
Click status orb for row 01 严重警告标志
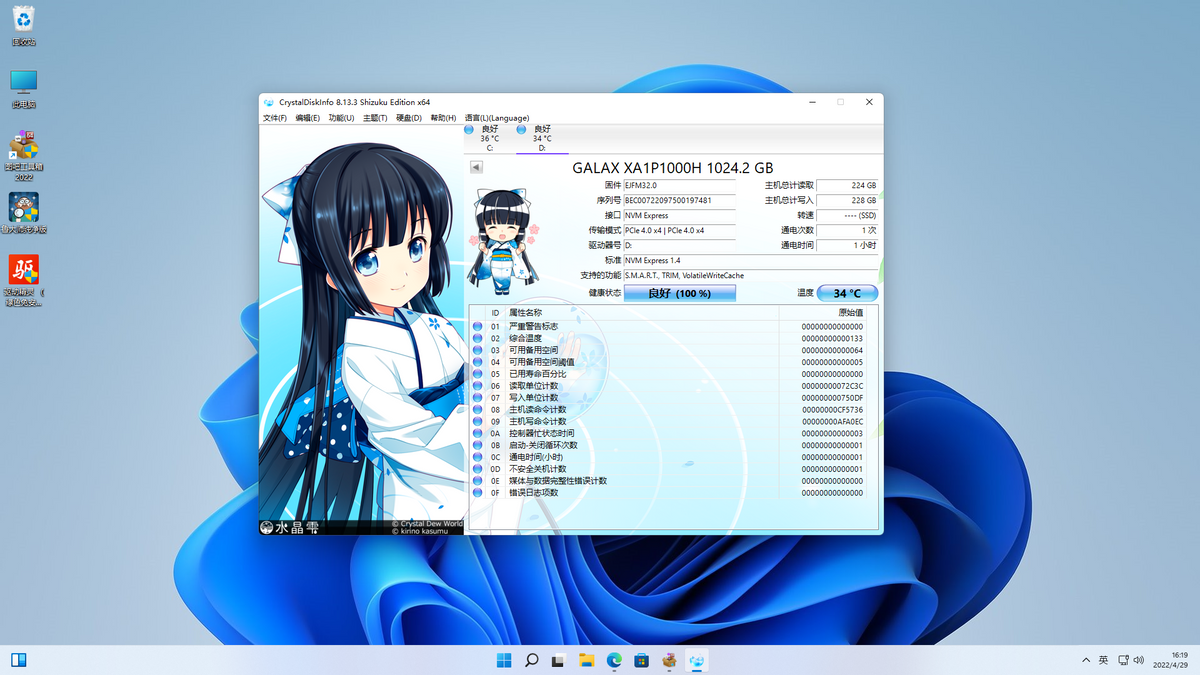coord(478,327)
